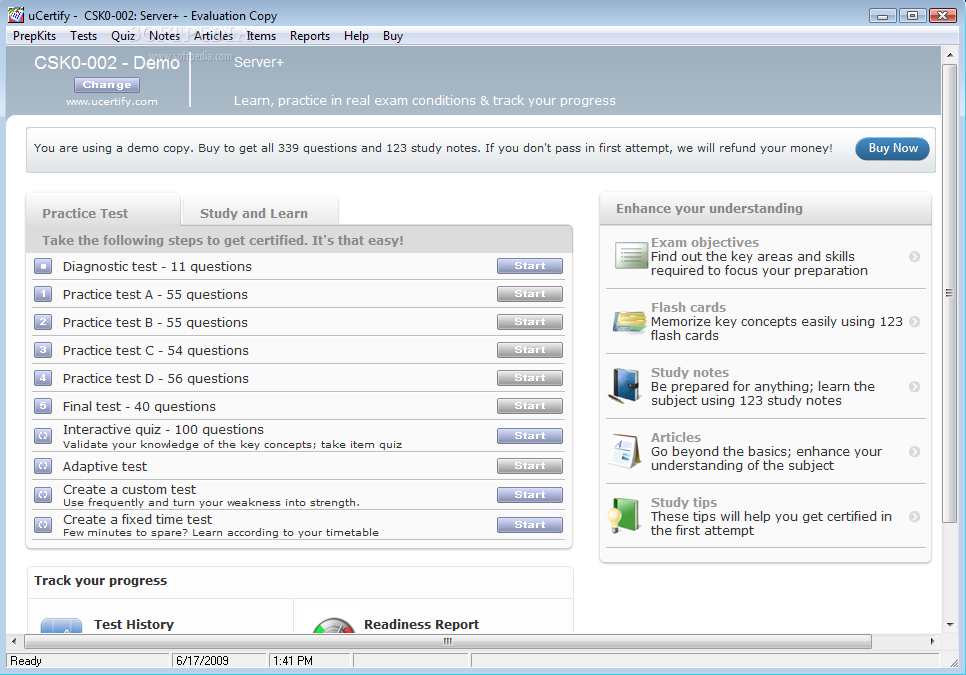Open the Buy menu
The width and height of the screenshot is (966, 675).
pos(392,36)
